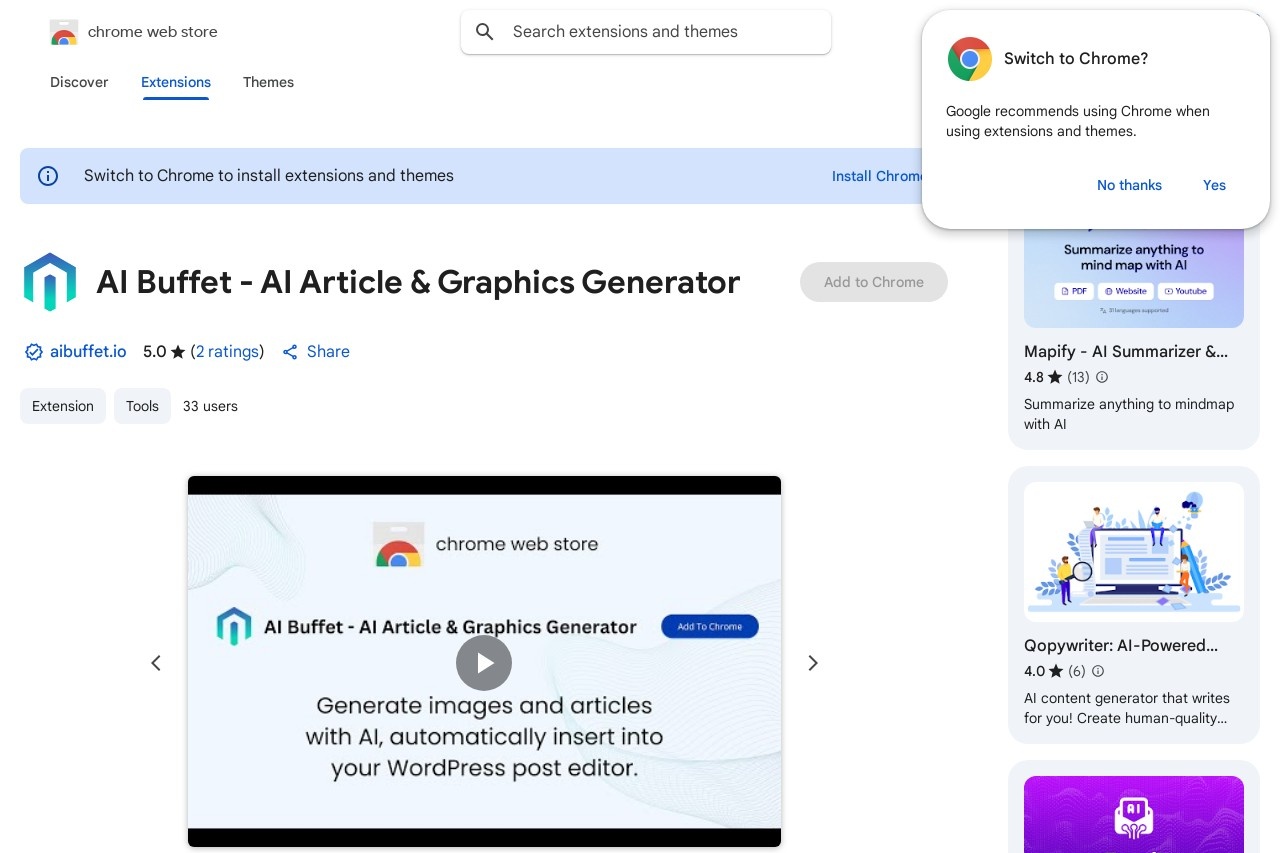This screenshot has height=853, width=1280.
Task: Click the info icon beside Qopywriter rating
Action: point(1098,671)
